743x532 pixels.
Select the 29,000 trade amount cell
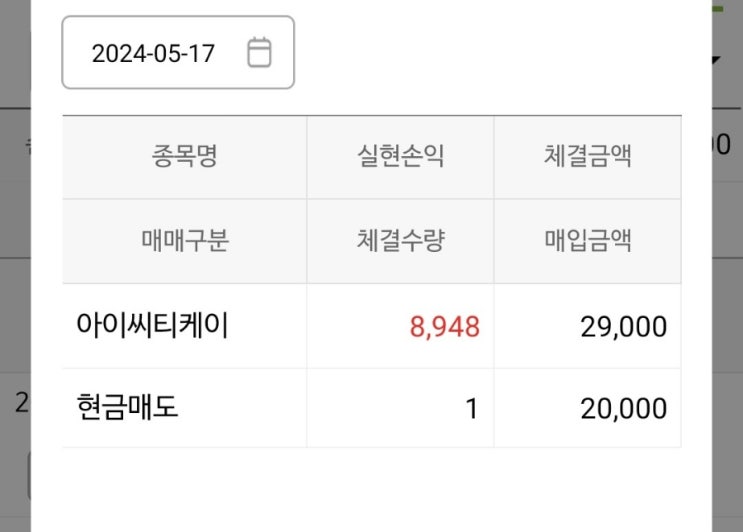[623, 327]
